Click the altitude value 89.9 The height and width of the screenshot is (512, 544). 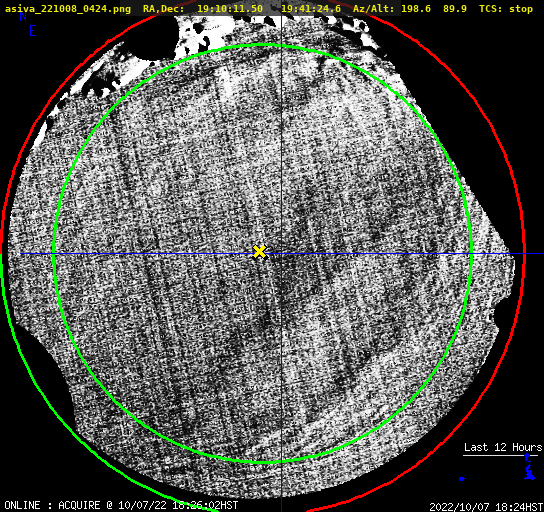pyautogui.click(x=455, y=9)
